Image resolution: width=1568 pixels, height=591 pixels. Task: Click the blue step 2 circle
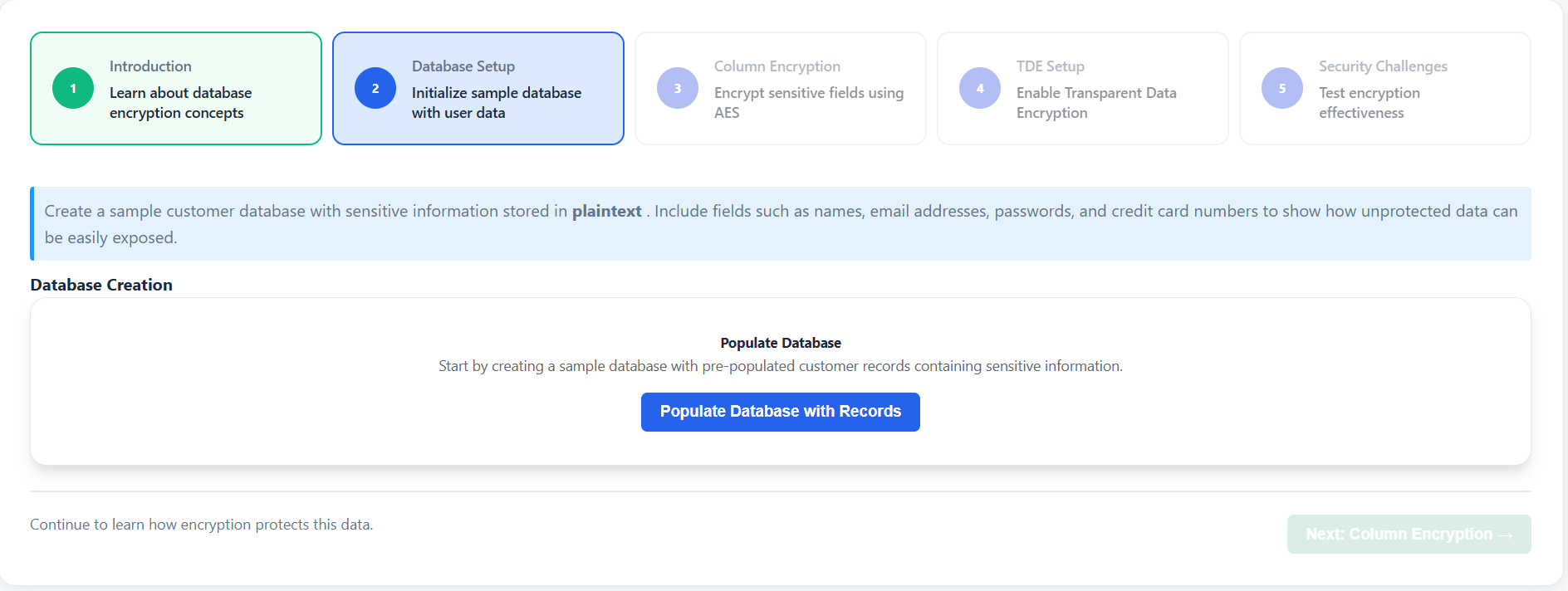point(375,88)
